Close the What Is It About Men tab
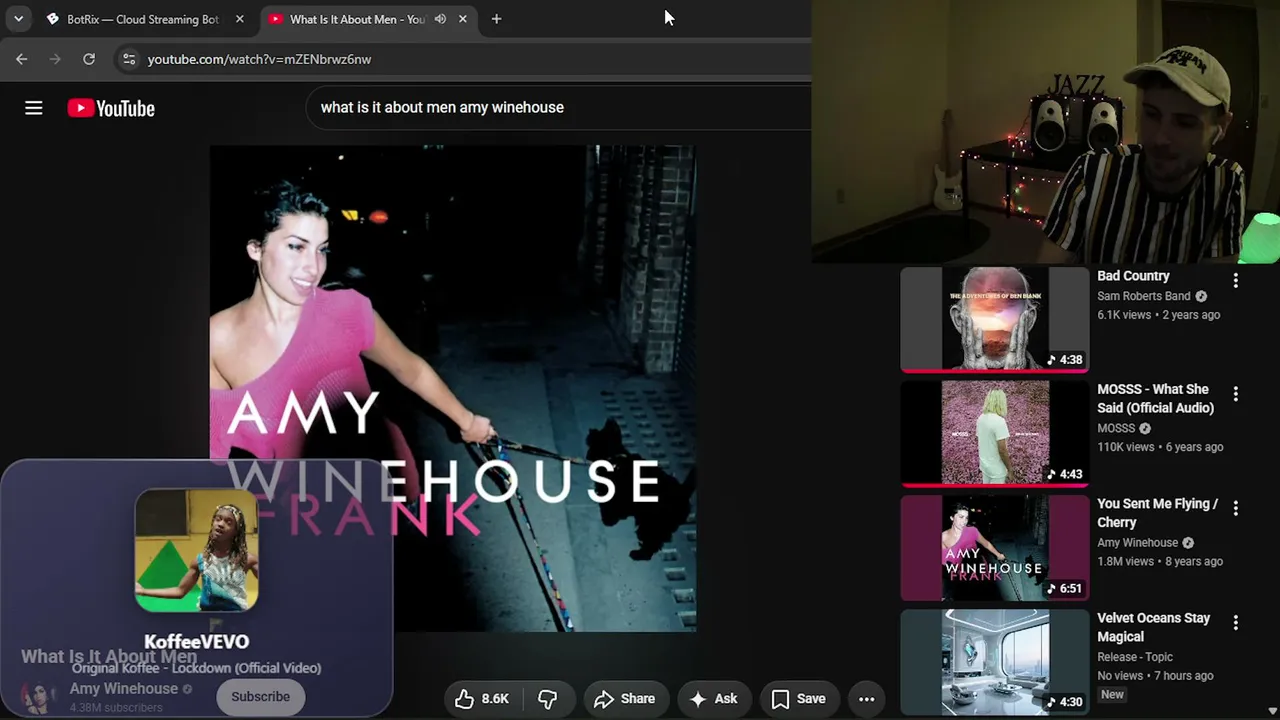Image resolution: width=1280 pixels, height=720 pixels. pyautogui.click(x=463, y=19)
